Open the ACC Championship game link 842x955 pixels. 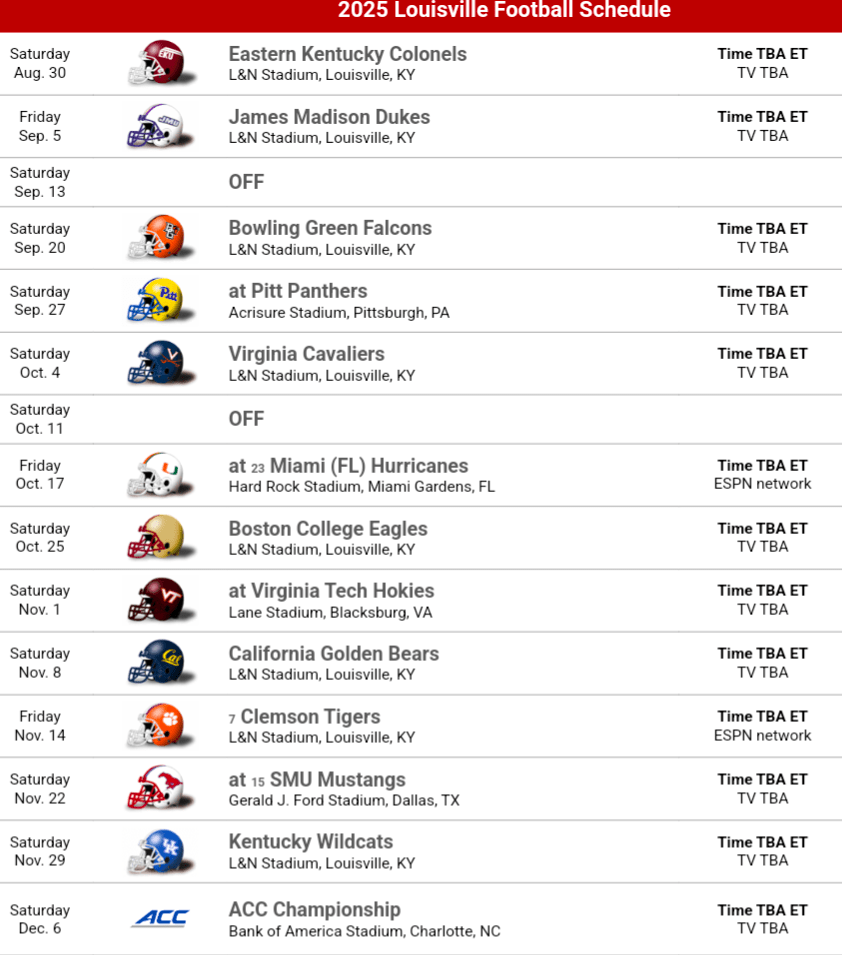[x=314, y=910]
